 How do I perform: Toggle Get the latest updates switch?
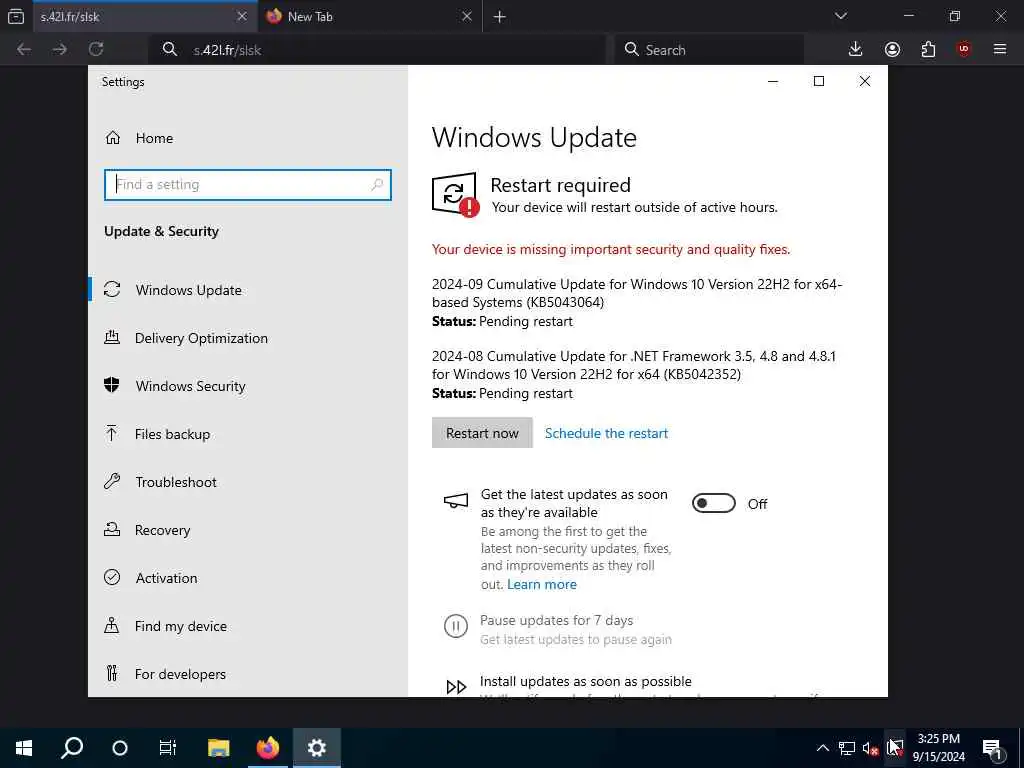[x=713, y=504]
